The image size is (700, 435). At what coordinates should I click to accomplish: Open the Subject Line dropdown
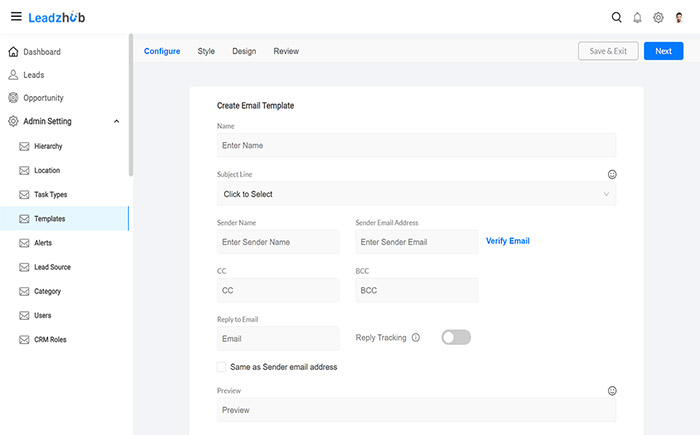pos(416,194)
